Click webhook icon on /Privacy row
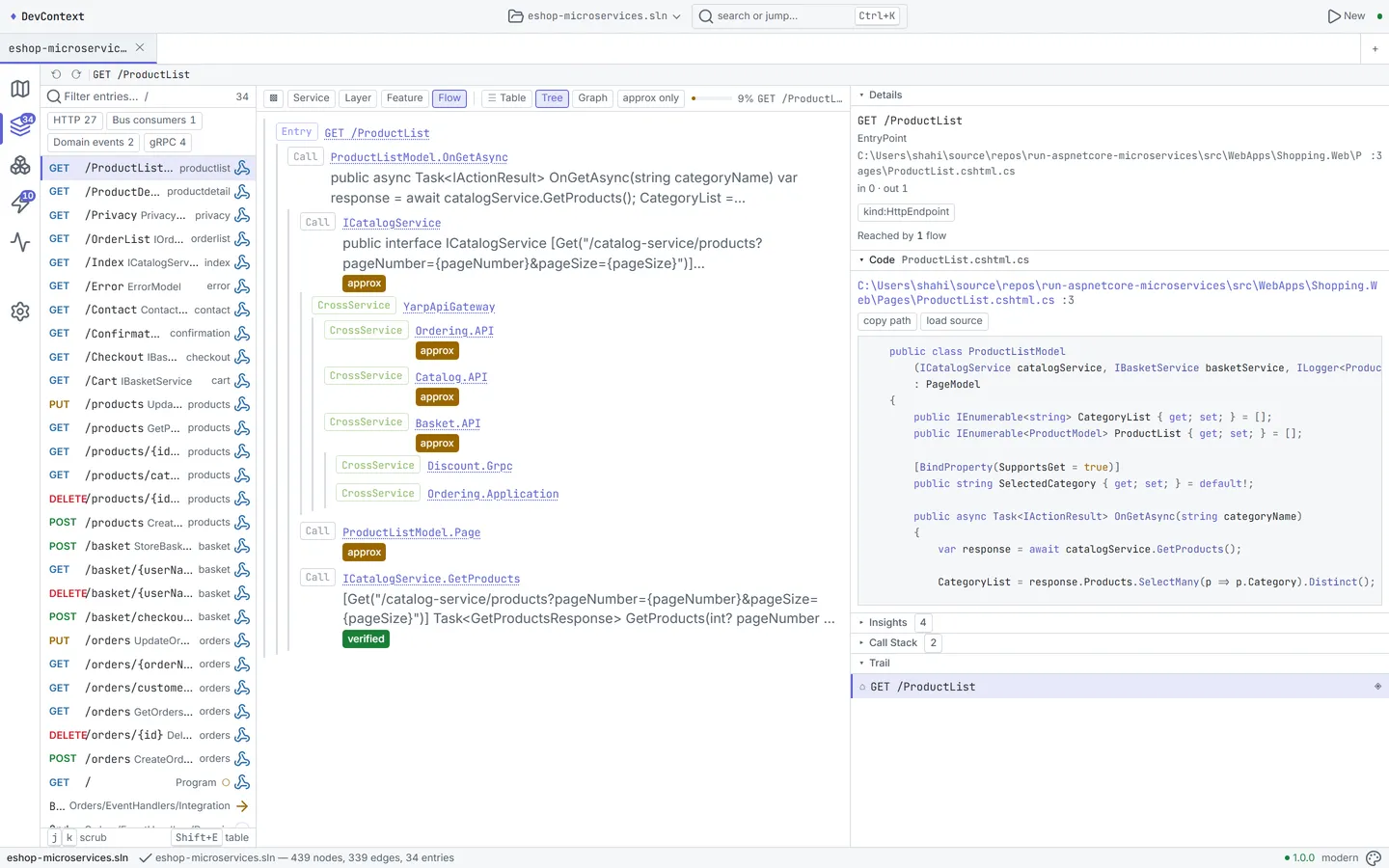This screenshot has width=1389, height=868. [x=242, y=215]
